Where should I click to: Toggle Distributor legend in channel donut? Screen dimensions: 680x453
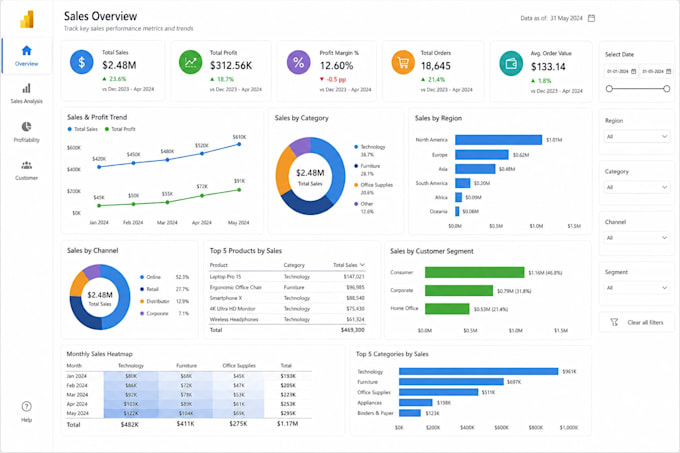pyautogui.click(x=154, y=301)
